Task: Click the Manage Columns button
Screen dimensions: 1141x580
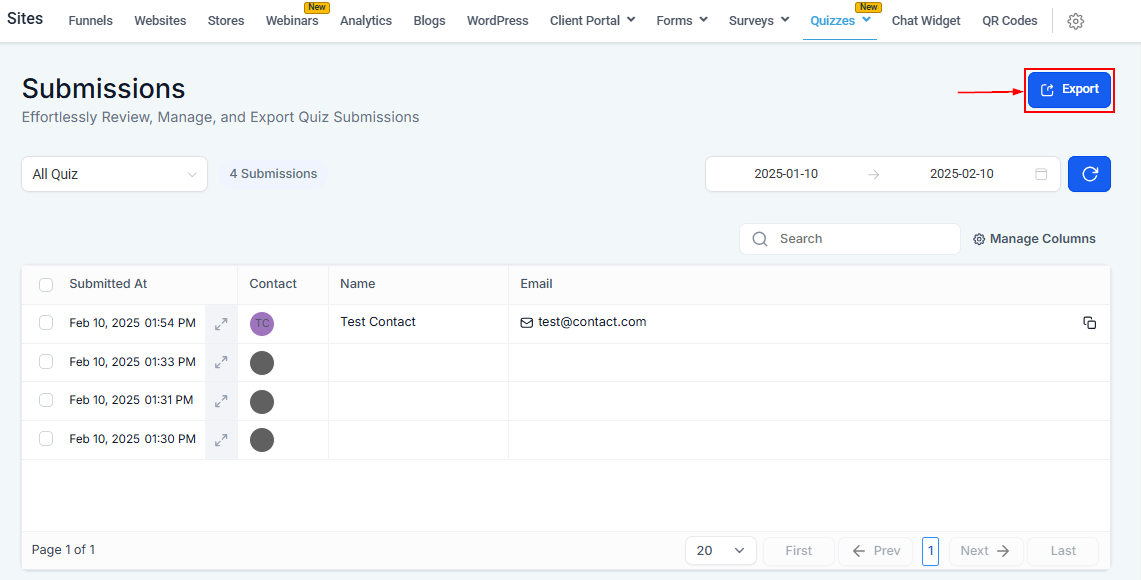Action: tap(1034, 239)
